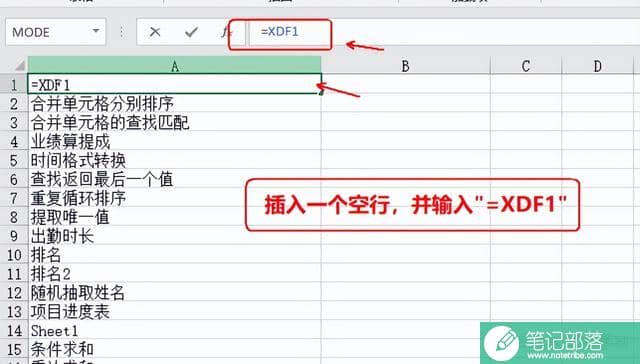Select cell with 项目进度表
640x364 pixels.
pyautogui.click(x=175, y=312)
